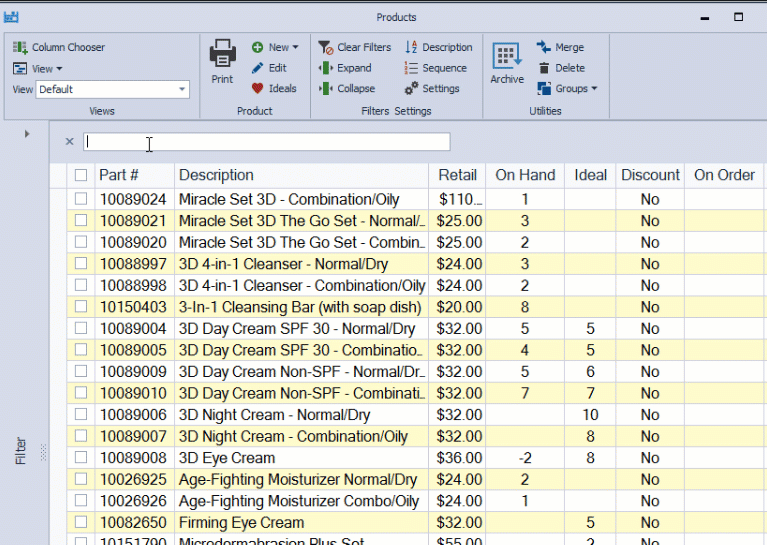
Task: Select Age-Fighting Moisturizer Combo/Oily
Action: (x=299, y=501)
